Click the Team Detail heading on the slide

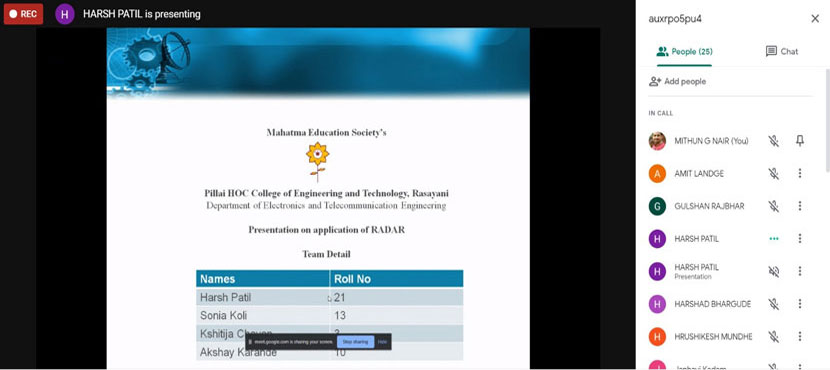pyautogui.click(x=326, y=254)
